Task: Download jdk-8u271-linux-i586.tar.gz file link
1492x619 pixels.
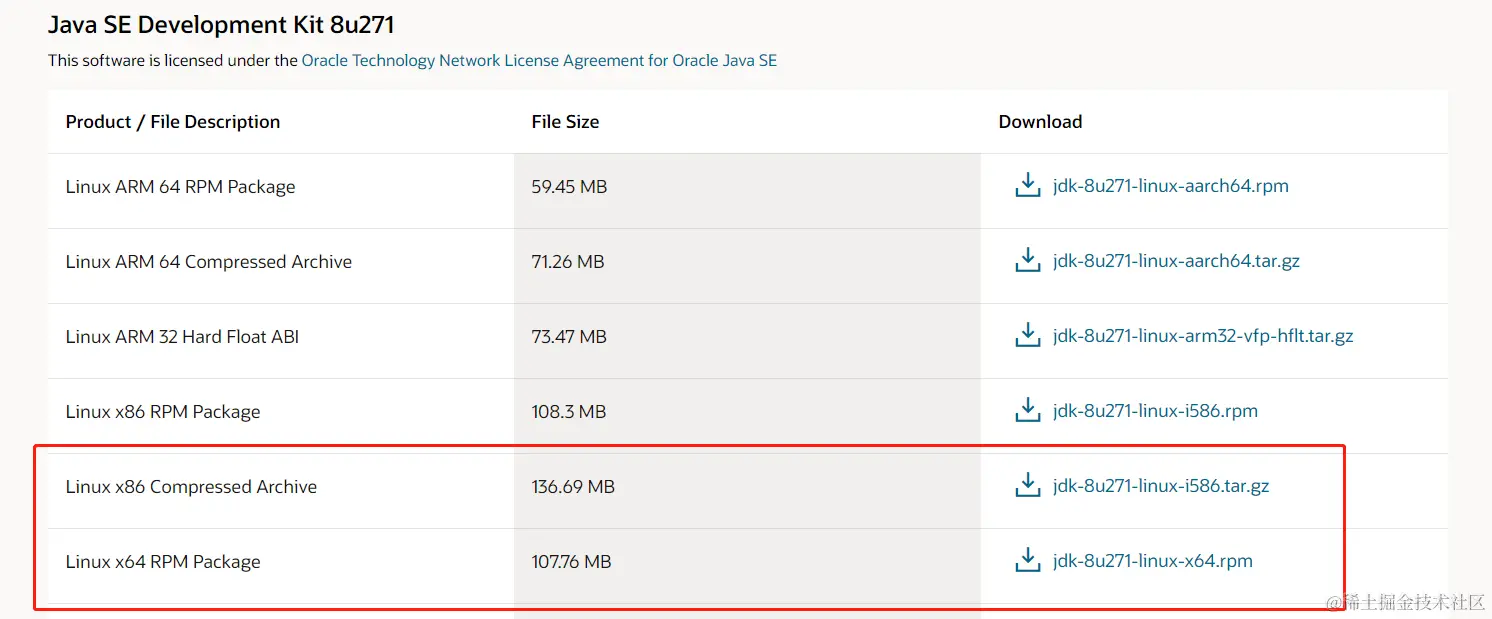Action: coord(1161,486)
